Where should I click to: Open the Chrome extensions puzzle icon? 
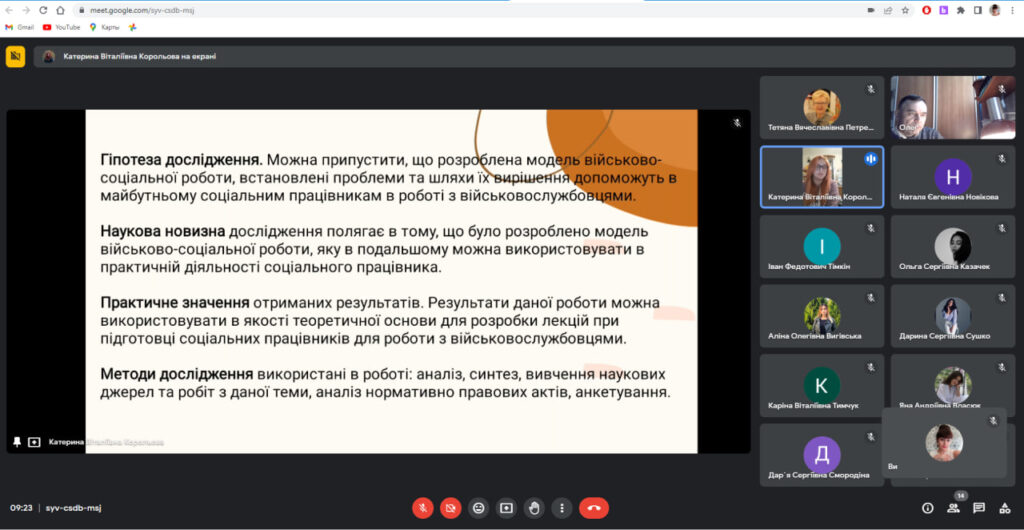(961, 10)
